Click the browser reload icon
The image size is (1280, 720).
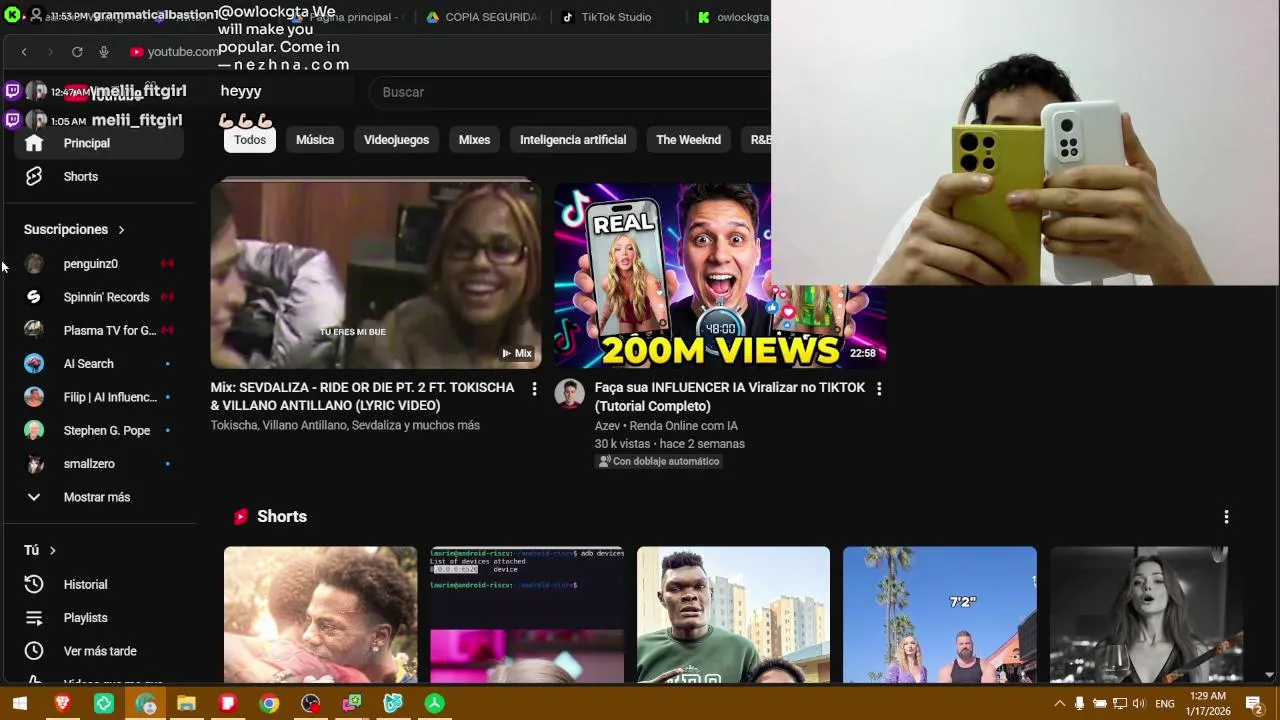[x=77, y=52]
